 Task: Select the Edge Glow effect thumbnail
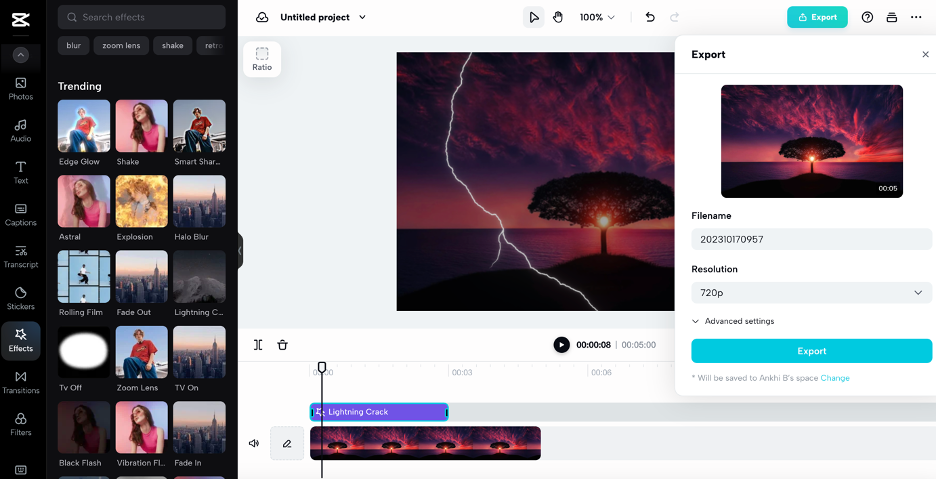[84, 126]
